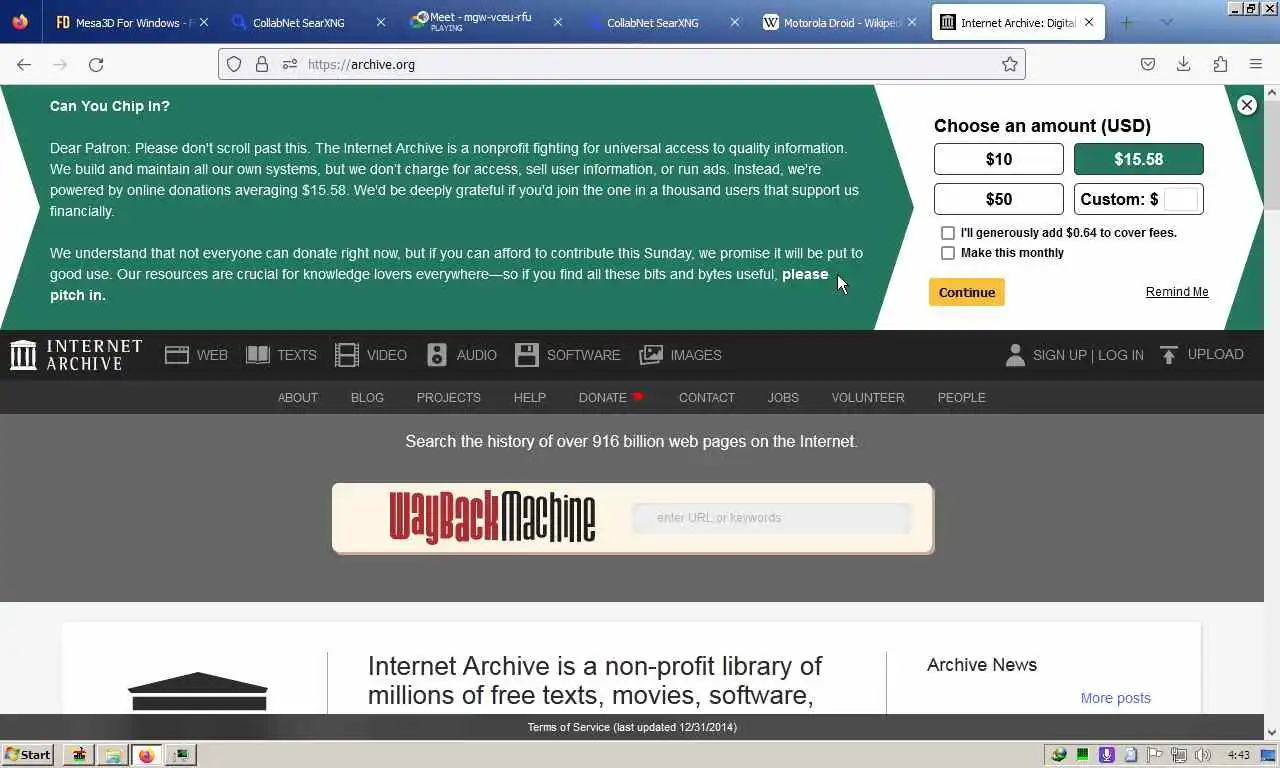Choose the $15.58 donation amount
Screen dimensions: 1280x768
(1139, 159)
